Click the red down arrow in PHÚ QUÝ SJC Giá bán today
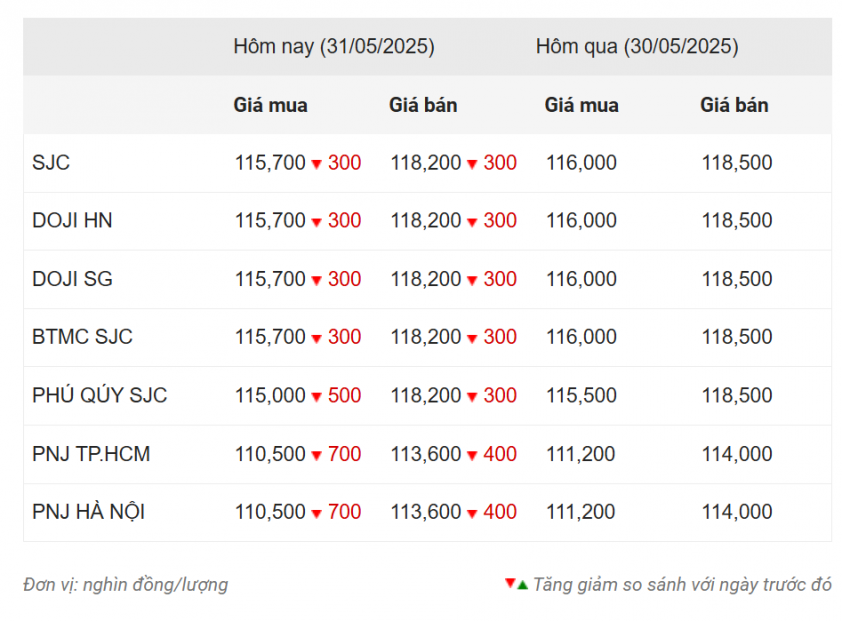Image resolution: width=842 pixels, height=621 pixels. (x=472, y=397)
